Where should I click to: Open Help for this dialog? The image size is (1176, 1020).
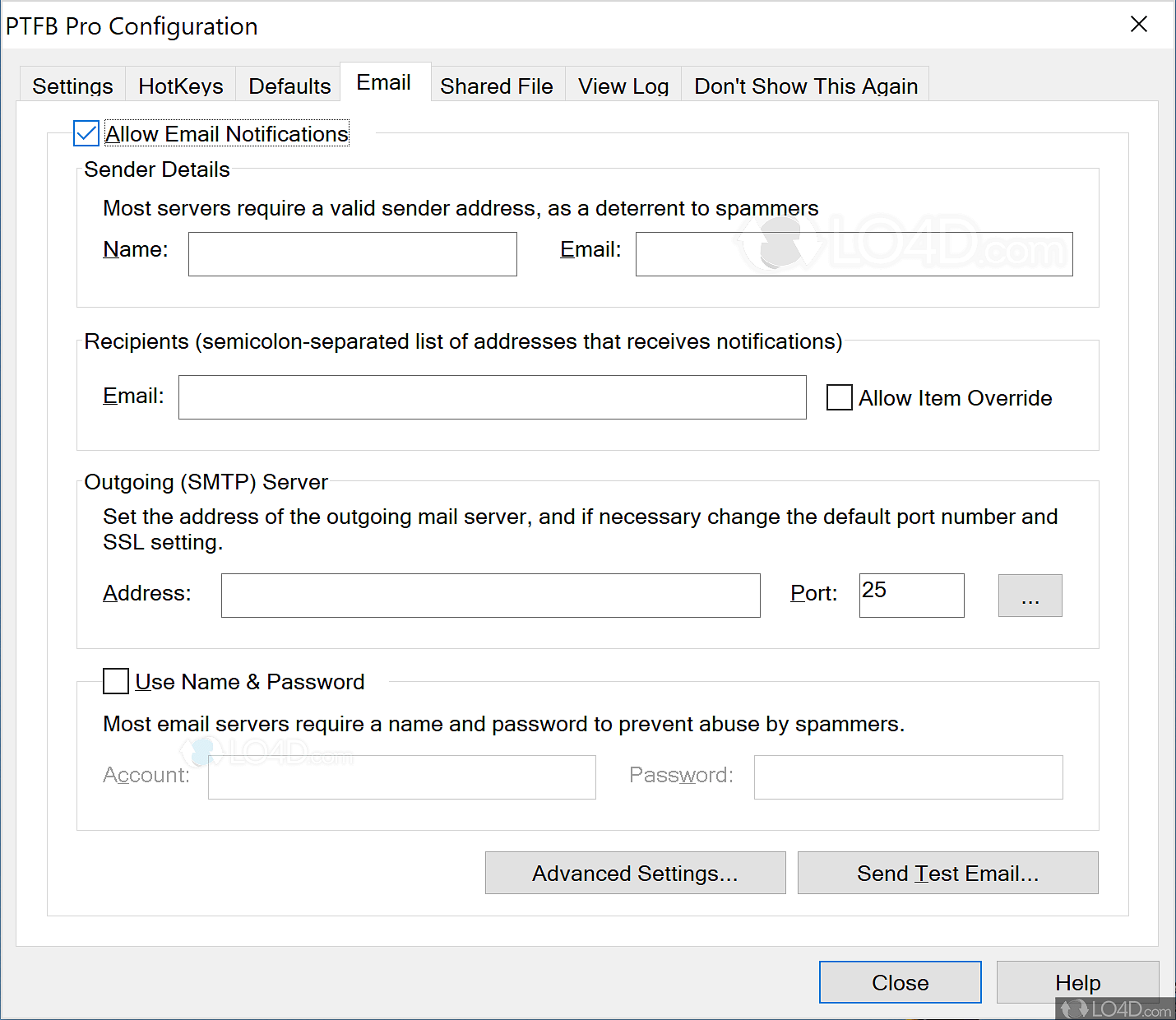1078,982
